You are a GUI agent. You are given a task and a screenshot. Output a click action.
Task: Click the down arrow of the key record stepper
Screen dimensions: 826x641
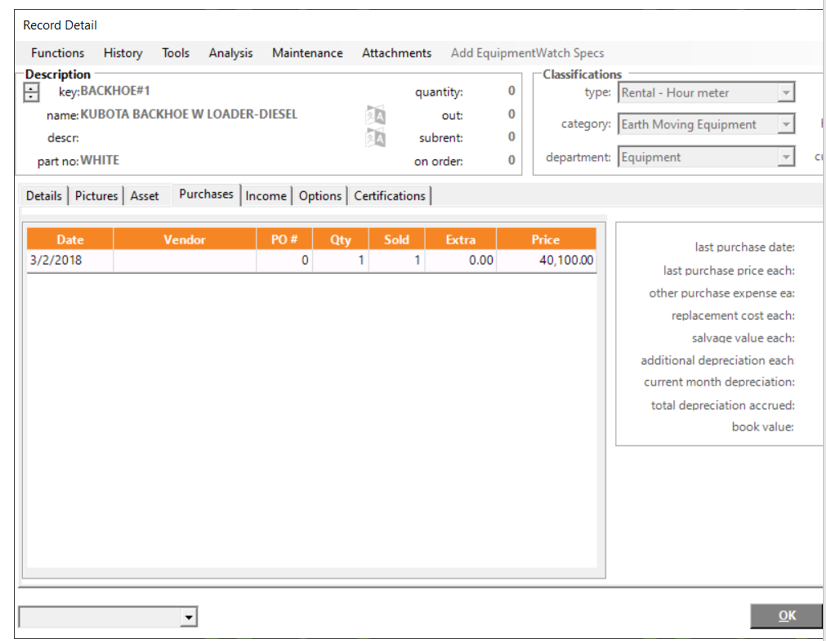point(32,97)
